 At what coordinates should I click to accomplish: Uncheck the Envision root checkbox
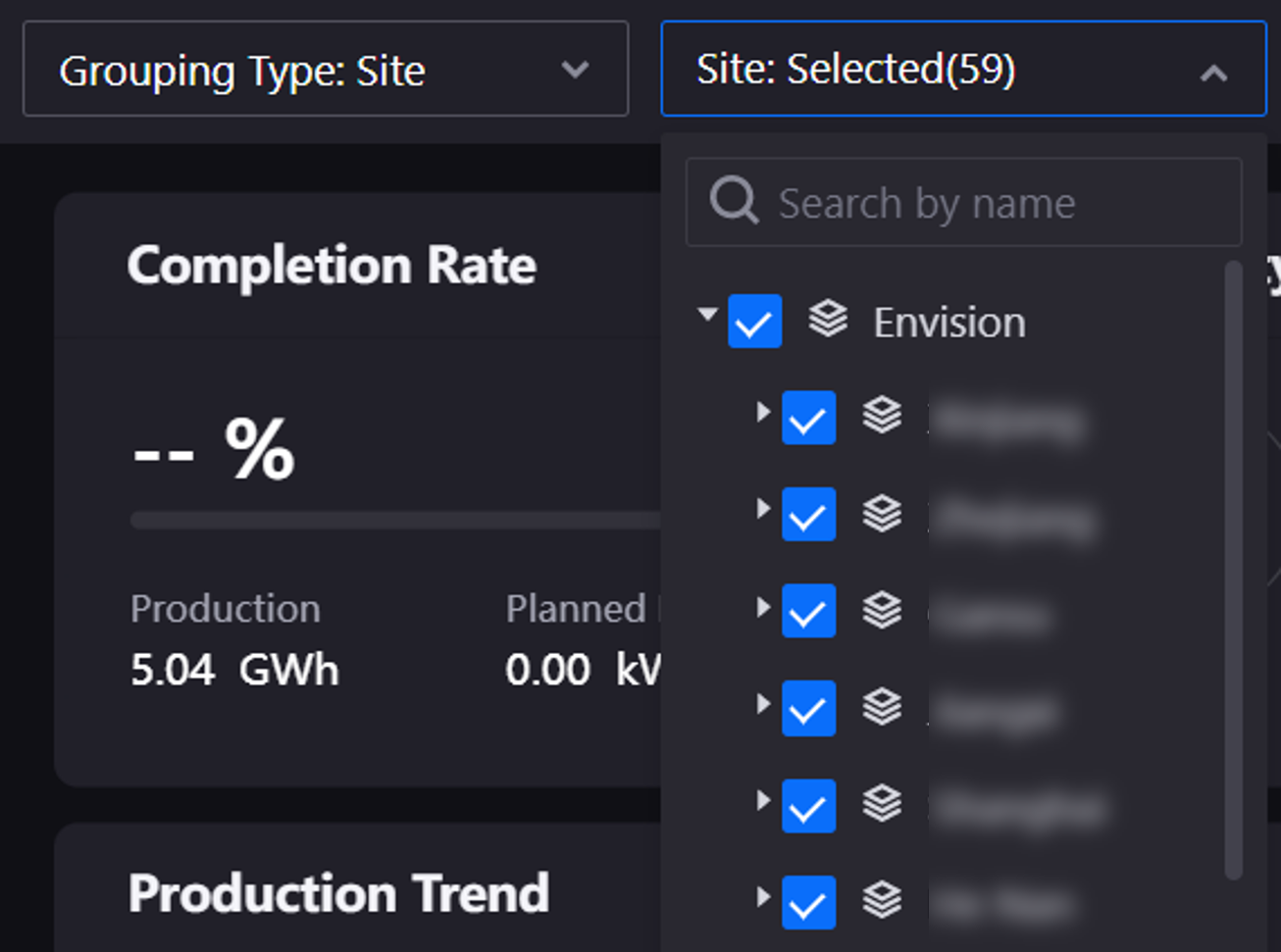pyautogui.click(x=754, y=322)
